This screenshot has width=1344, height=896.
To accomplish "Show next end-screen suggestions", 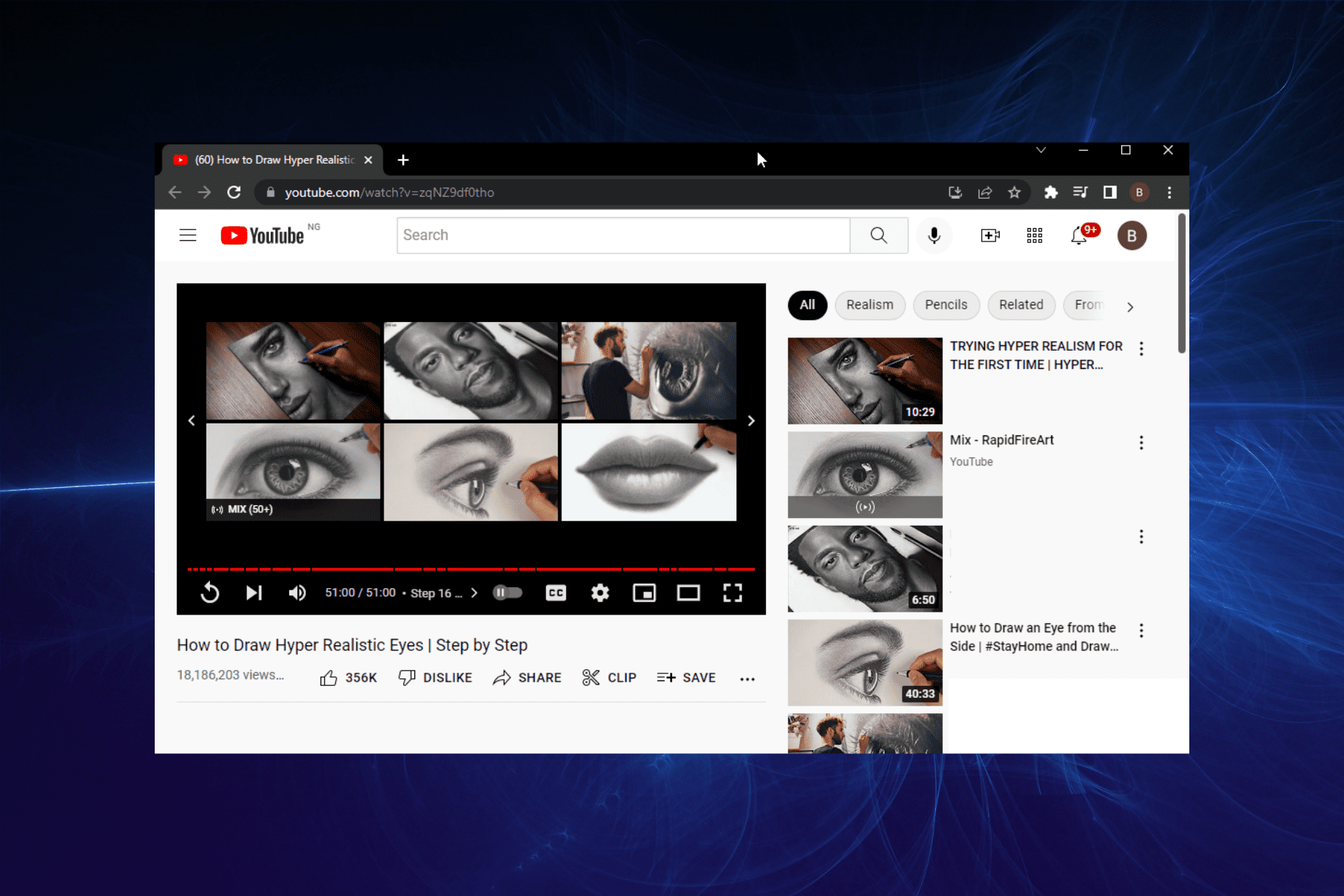I will point(751,421).
